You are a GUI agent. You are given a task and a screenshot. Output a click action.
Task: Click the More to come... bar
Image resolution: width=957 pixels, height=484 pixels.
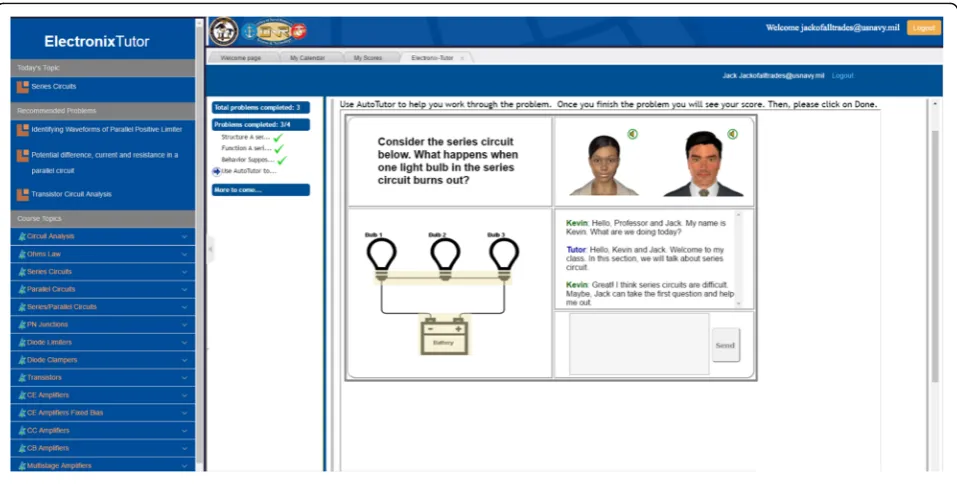261,190
